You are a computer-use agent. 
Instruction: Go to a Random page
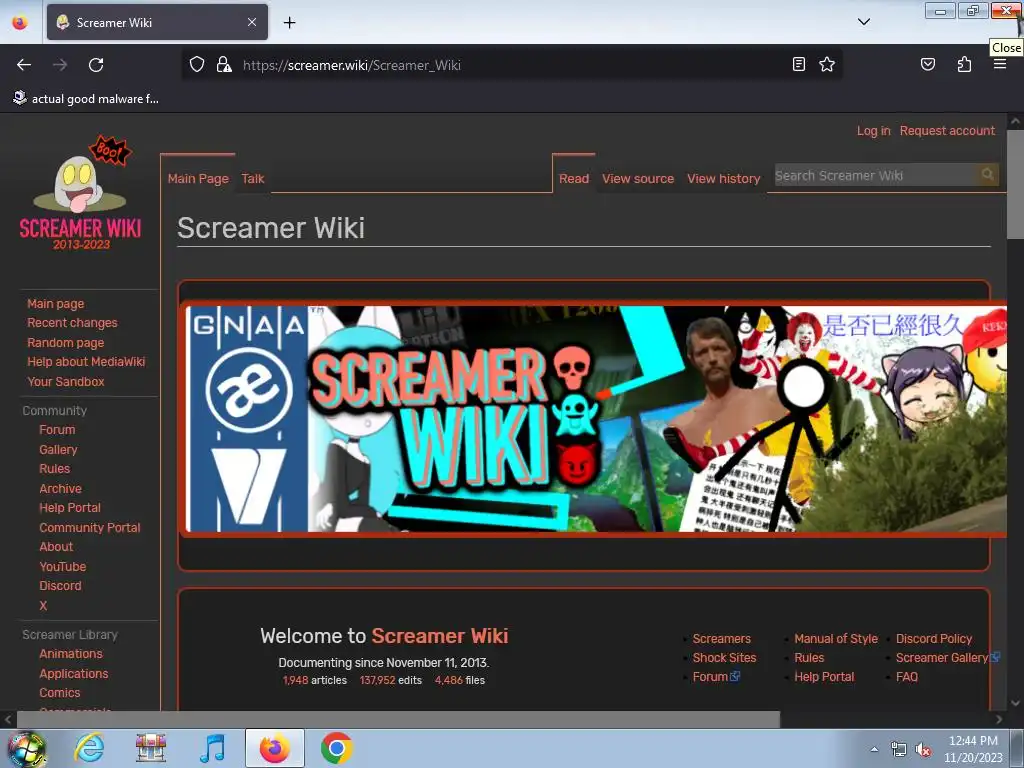point(65,342)
